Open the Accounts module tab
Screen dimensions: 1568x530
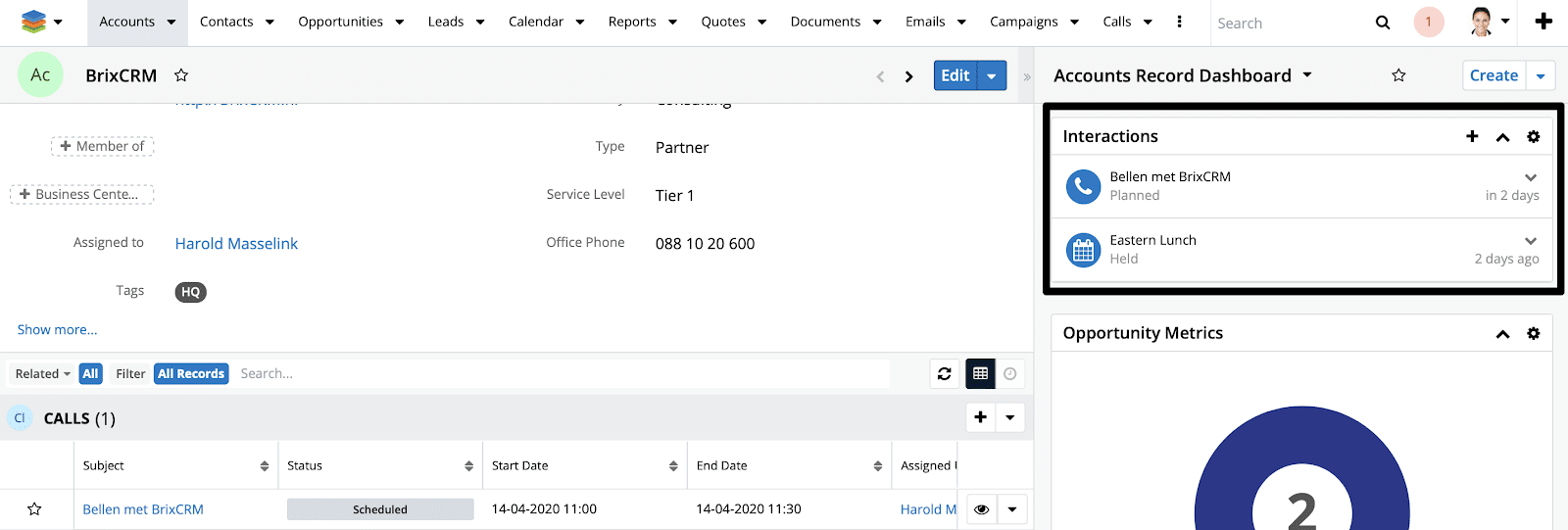[127, 22]
